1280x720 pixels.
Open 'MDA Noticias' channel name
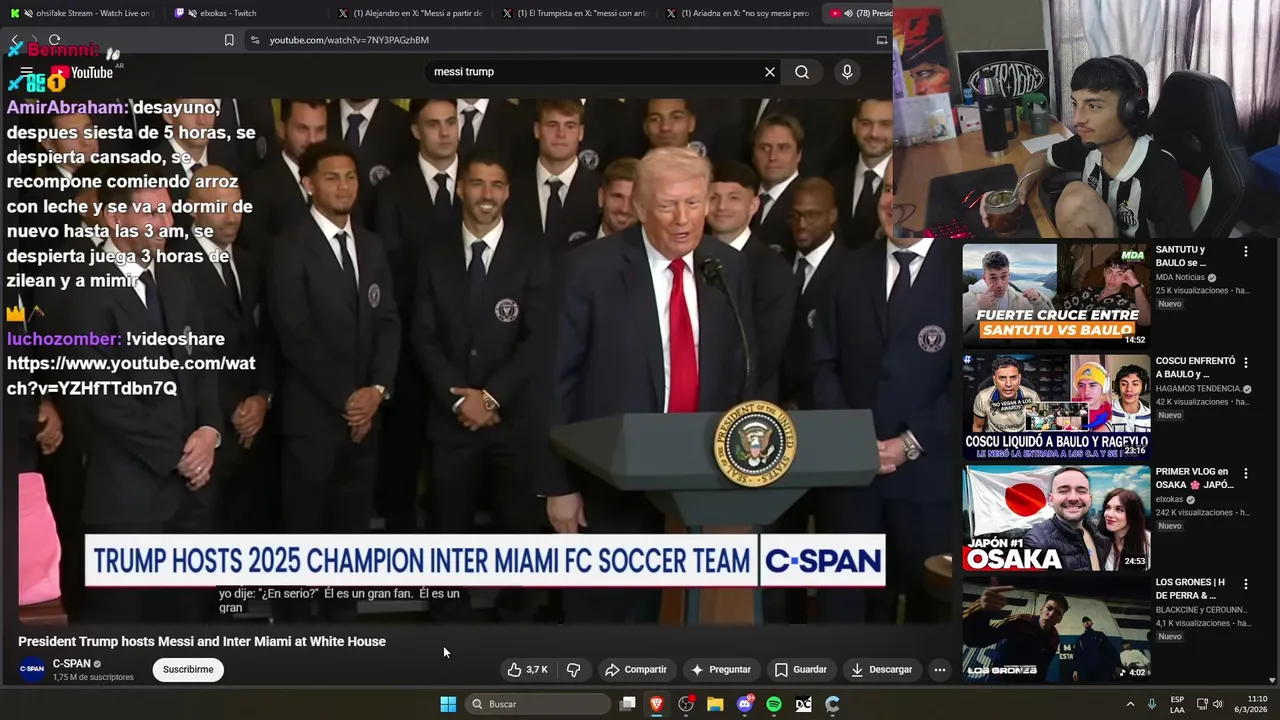[1180, 278]
